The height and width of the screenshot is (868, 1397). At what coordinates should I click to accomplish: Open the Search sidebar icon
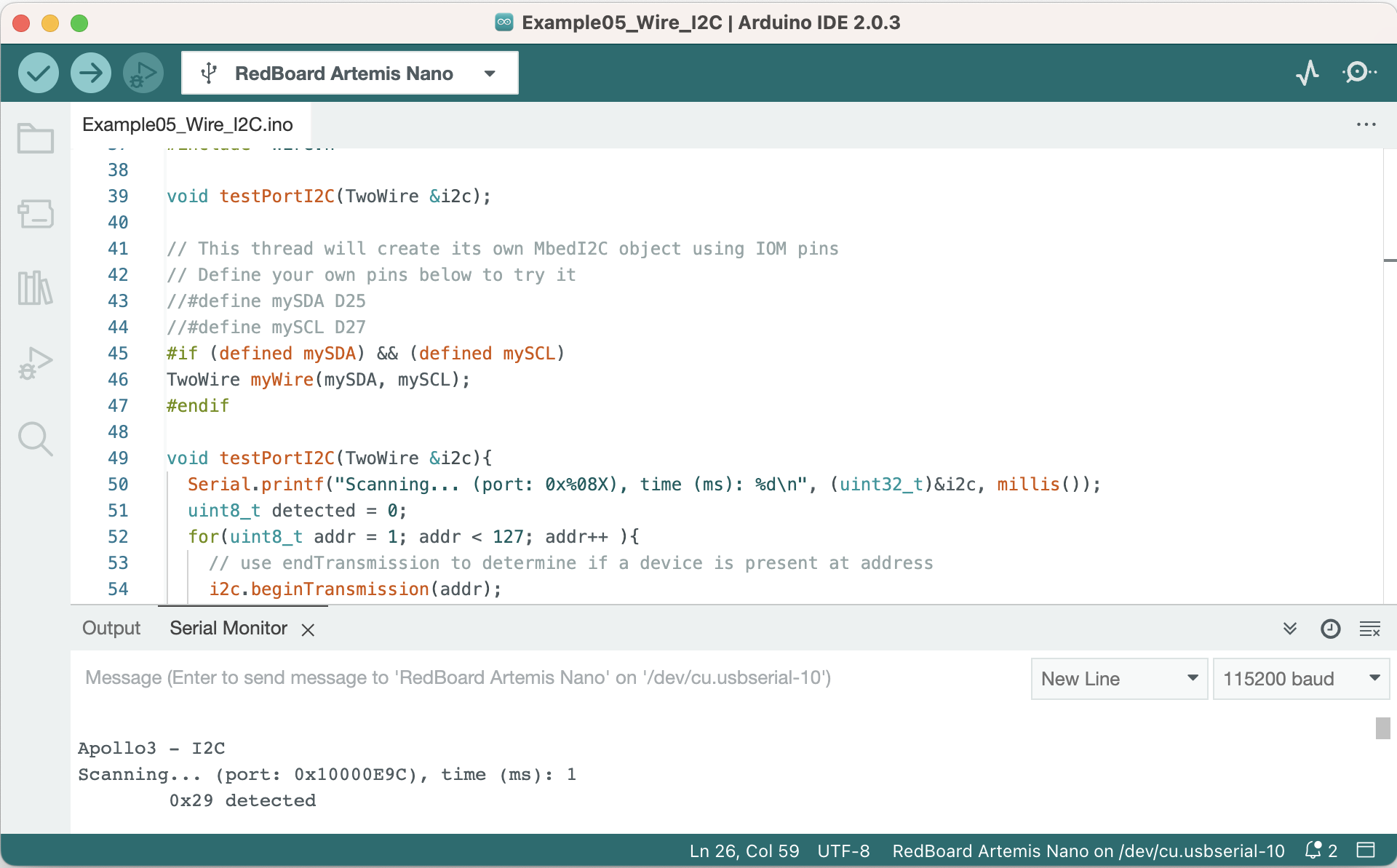coord(35,439)
